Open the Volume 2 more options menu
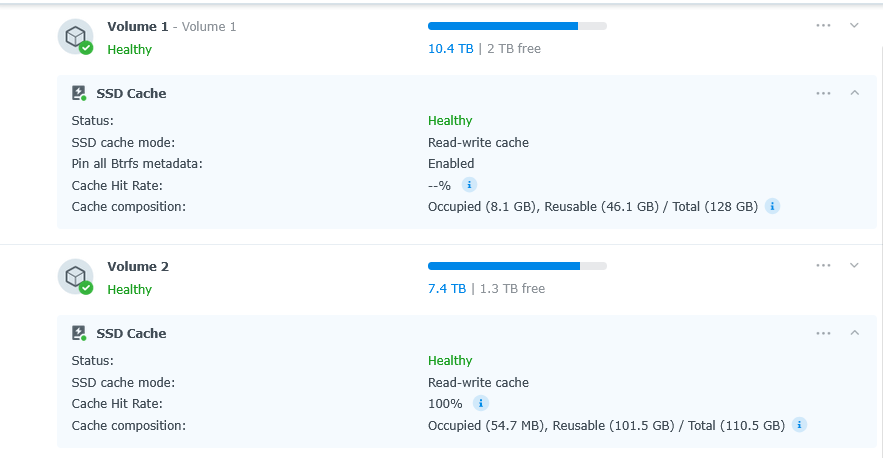The height and width of the screenshot is (458, 883). [x=823, y=266]
